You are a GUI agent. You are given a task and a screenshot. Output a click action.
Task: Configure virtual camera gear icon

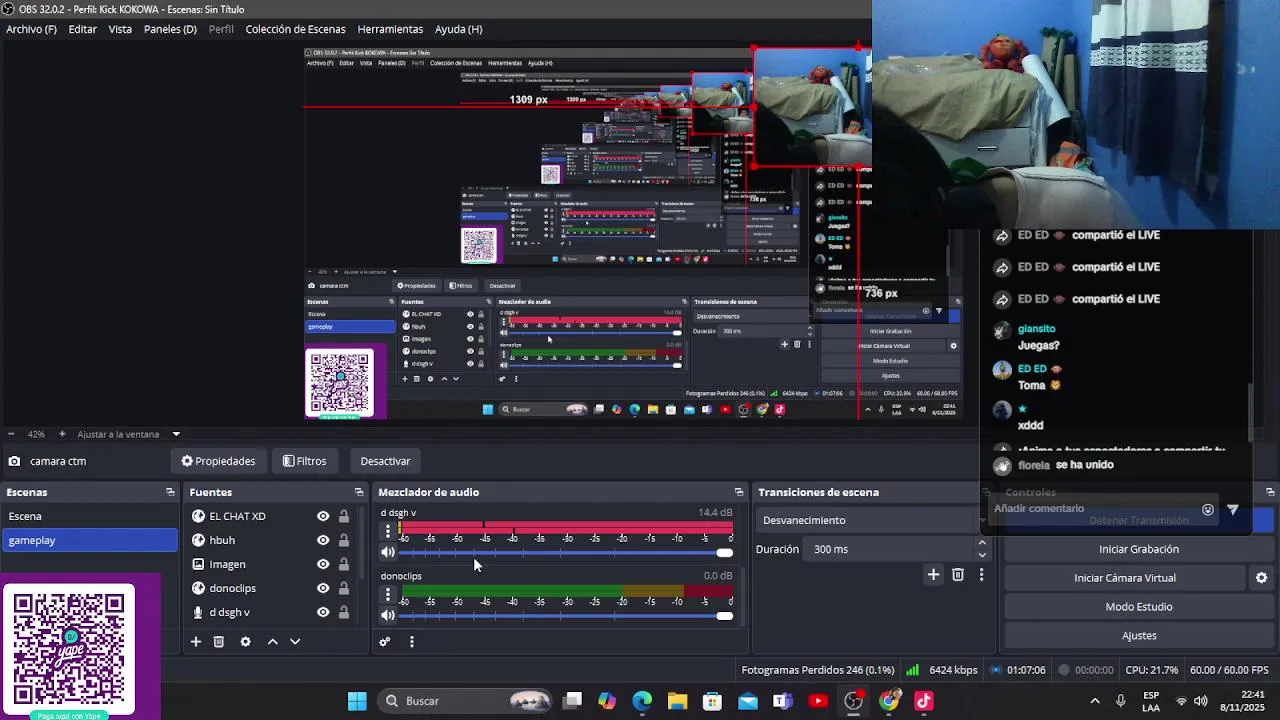point(1261,578)
